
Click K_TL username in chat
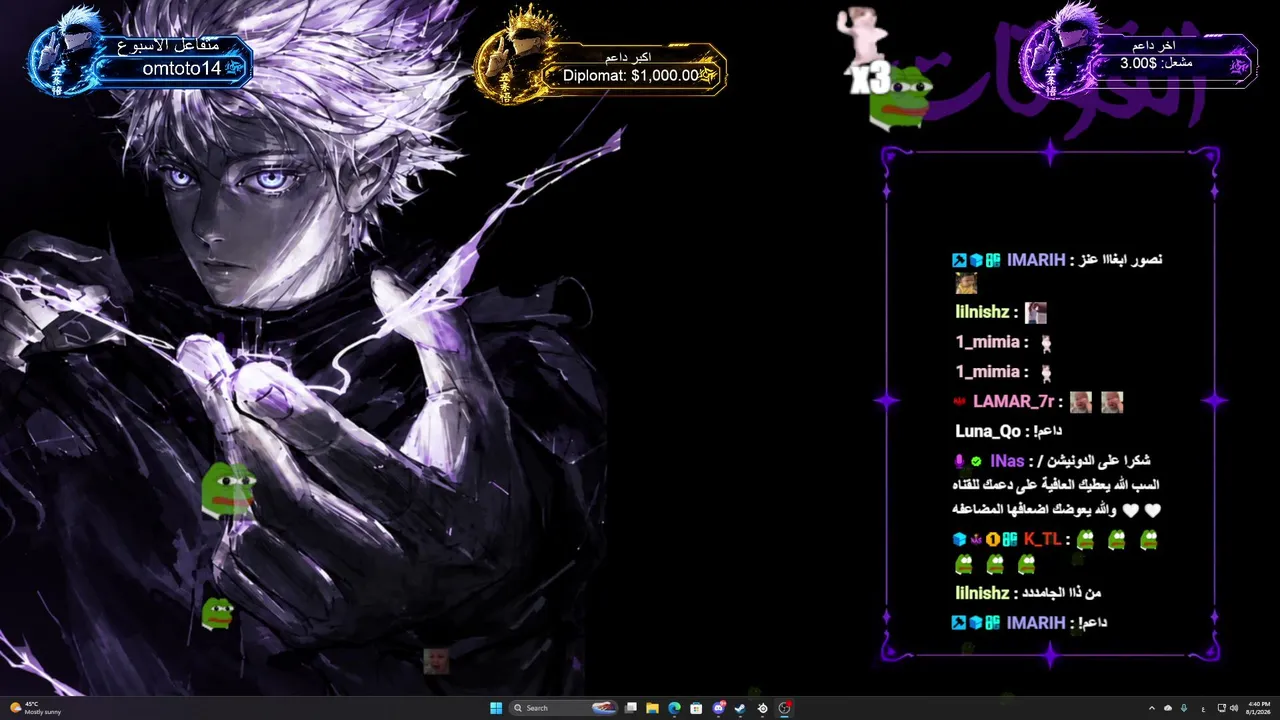coord(1042,539)
